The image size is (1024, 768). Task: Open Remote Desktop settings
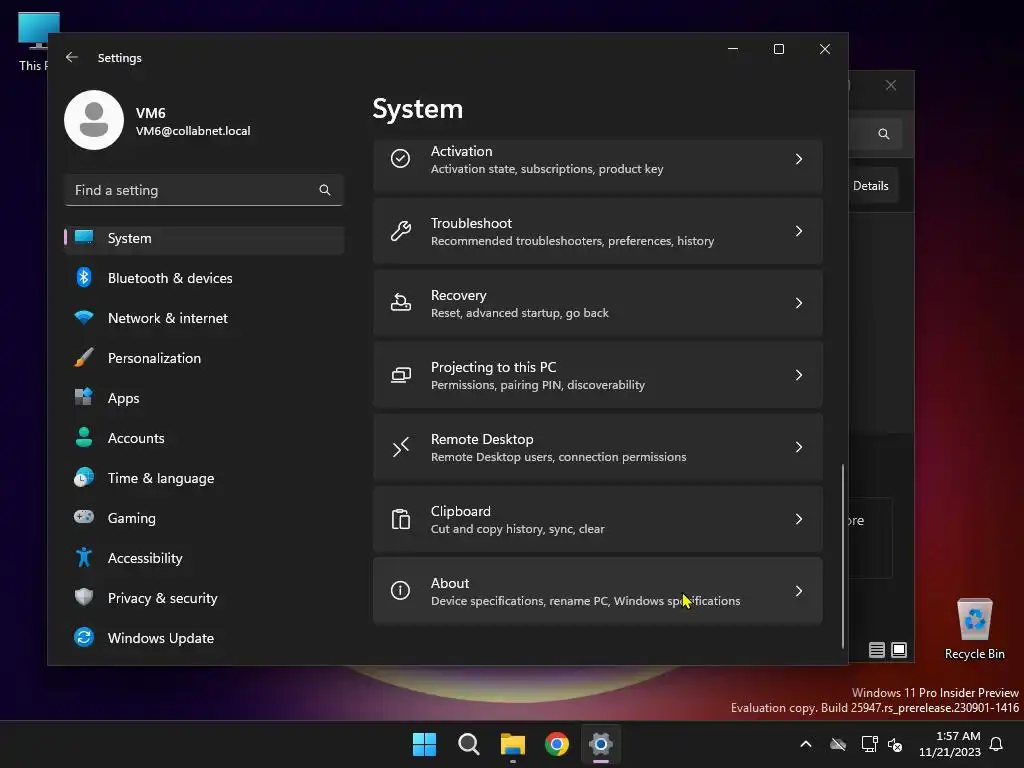598,447
